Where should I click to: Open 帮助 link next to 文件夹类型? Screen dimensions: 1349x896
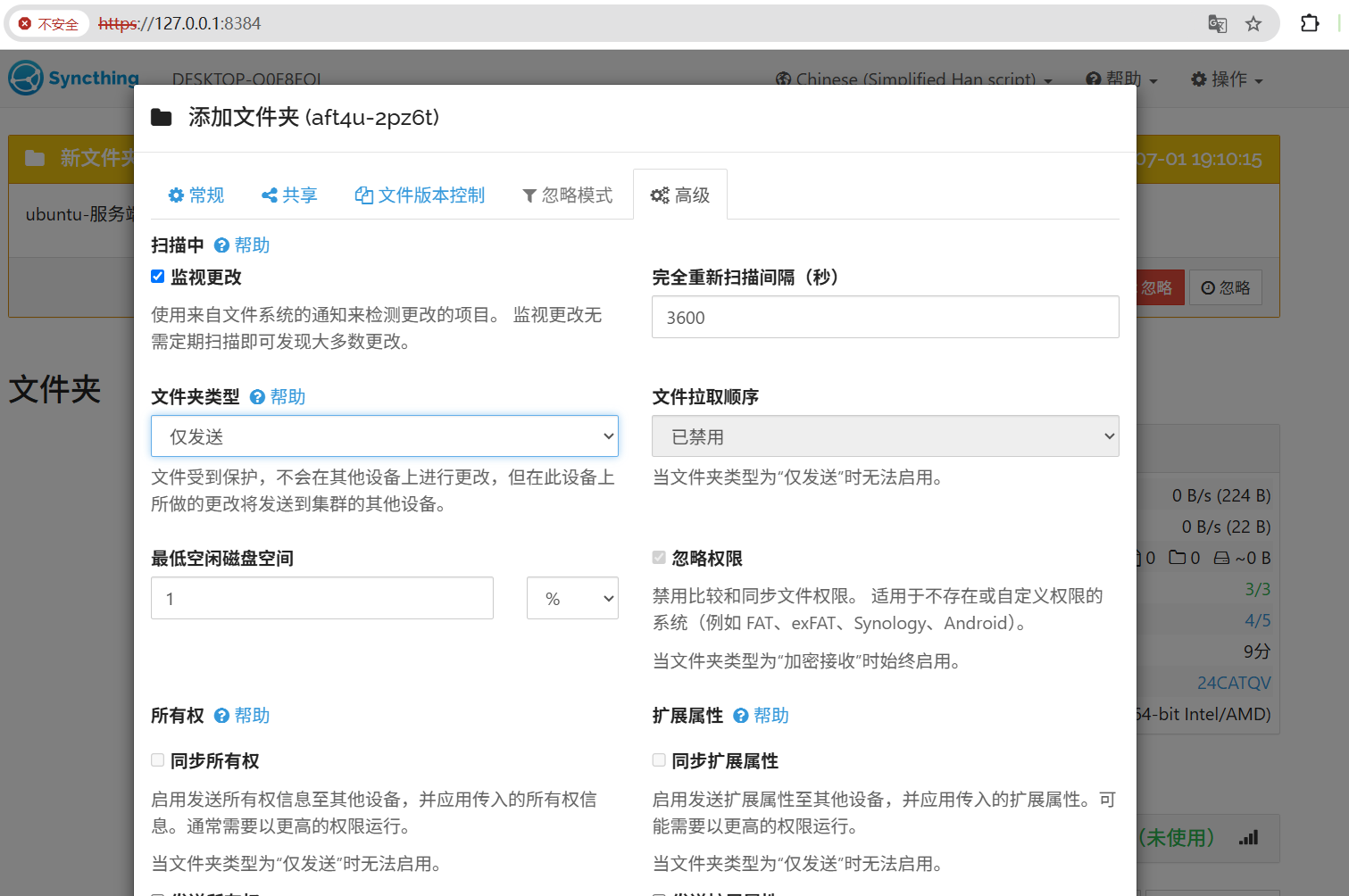click(278, 397)
